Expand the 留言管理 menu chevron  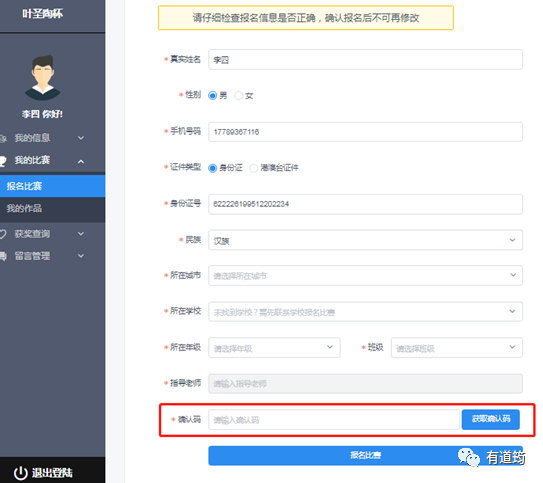click(x=81, y=256)
